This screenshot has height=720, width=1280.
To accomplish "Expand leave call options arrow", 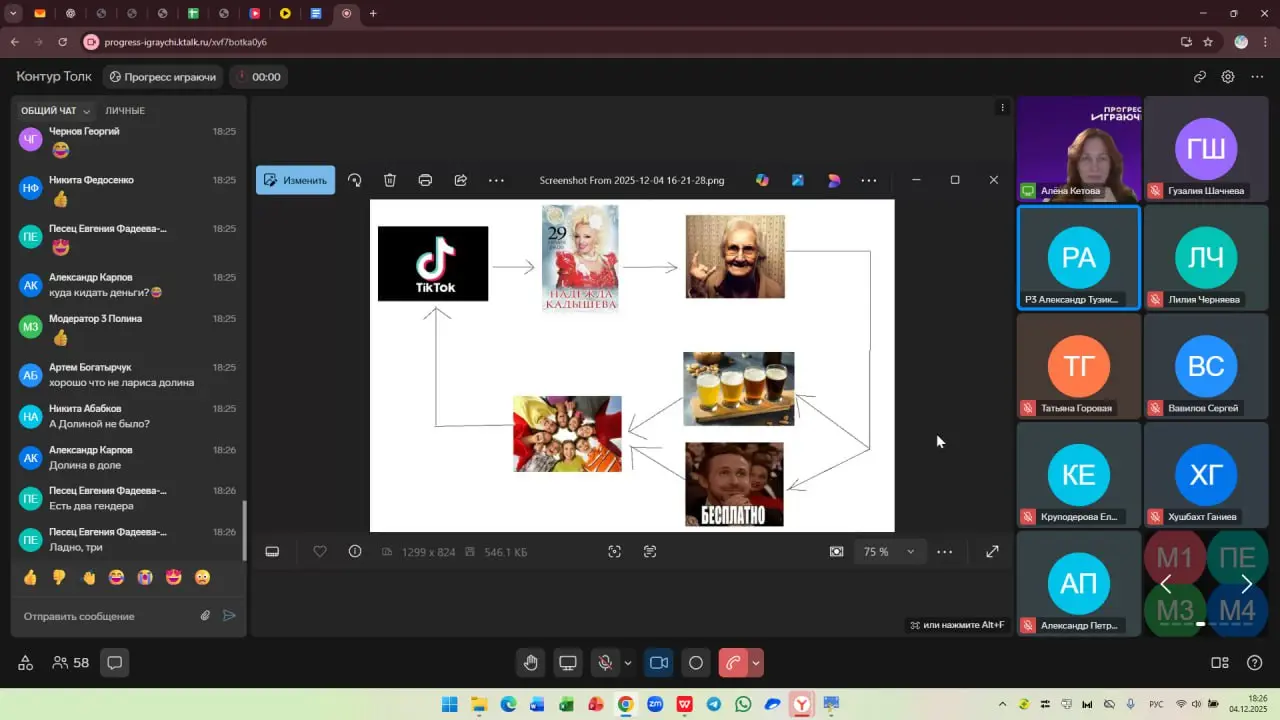I will [x=756, y=662].
